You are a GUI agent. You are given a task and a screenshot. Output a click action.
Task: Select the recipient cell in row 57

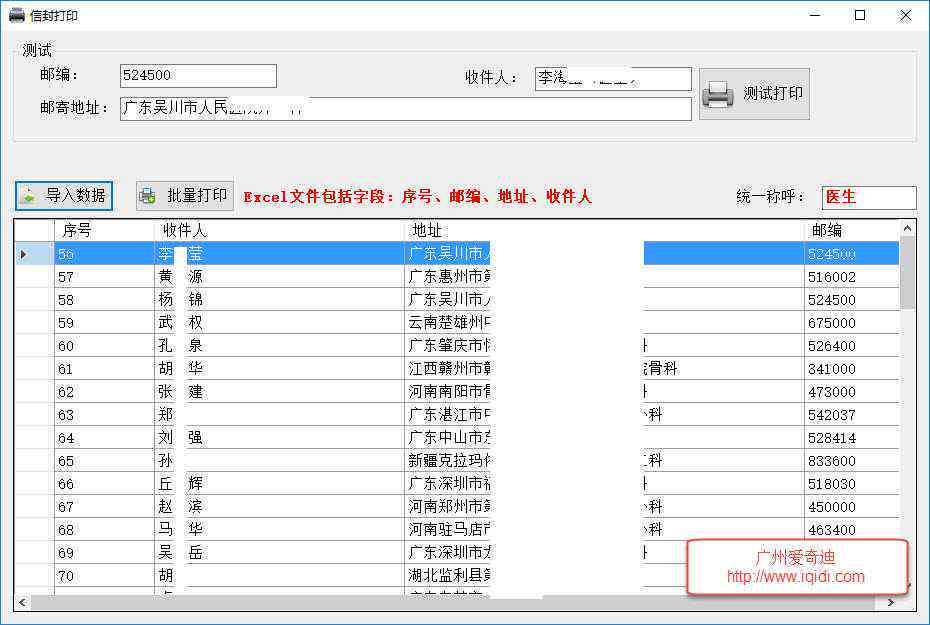coord(279,277)
